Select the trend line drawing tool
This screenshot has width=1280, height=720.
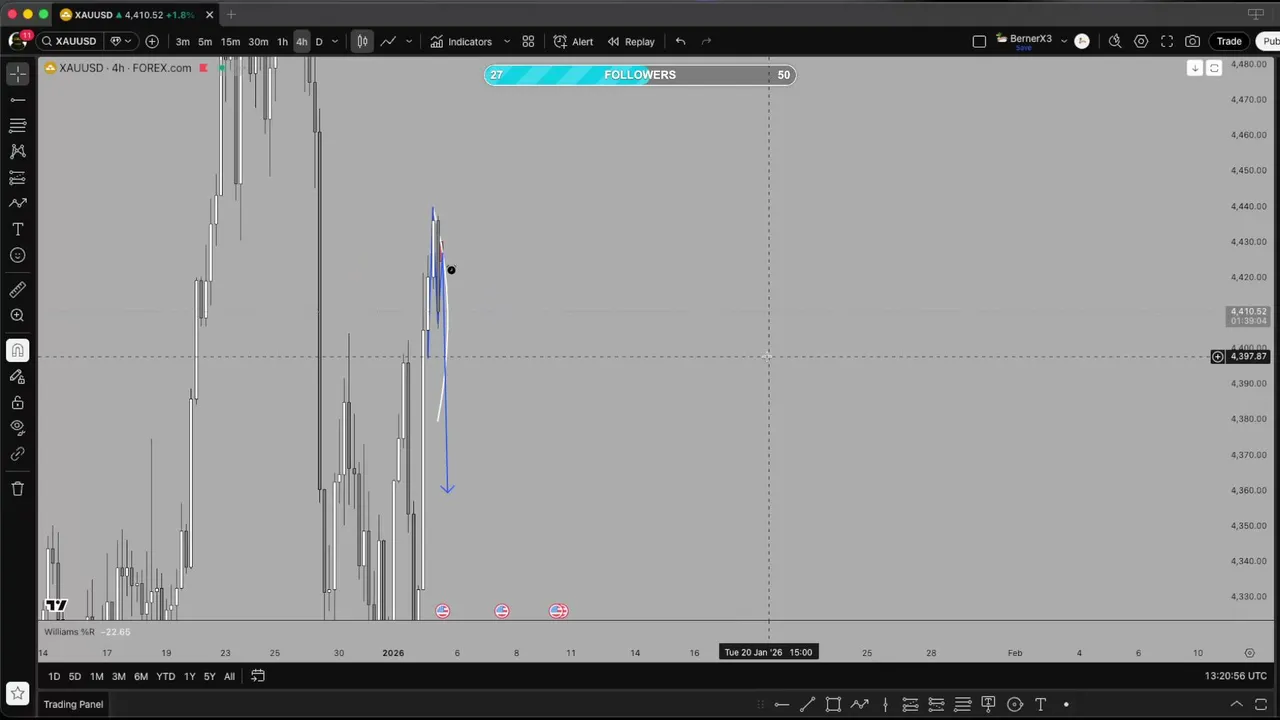(x=17, y=100)
